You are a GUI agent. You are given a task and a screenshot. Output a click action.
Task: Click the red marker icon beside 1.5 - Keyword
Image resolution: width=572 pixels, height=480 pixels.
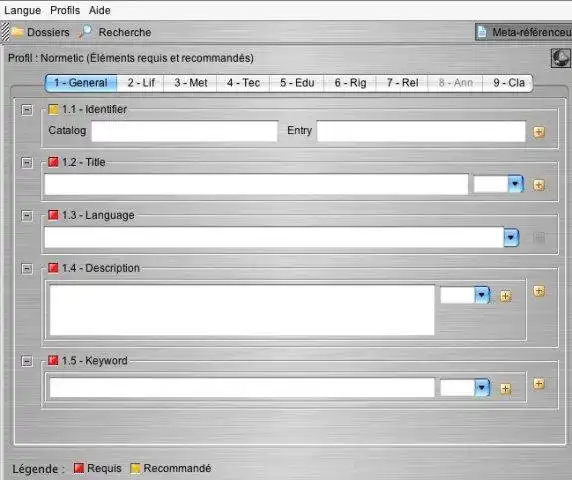(x=53, y=360)
